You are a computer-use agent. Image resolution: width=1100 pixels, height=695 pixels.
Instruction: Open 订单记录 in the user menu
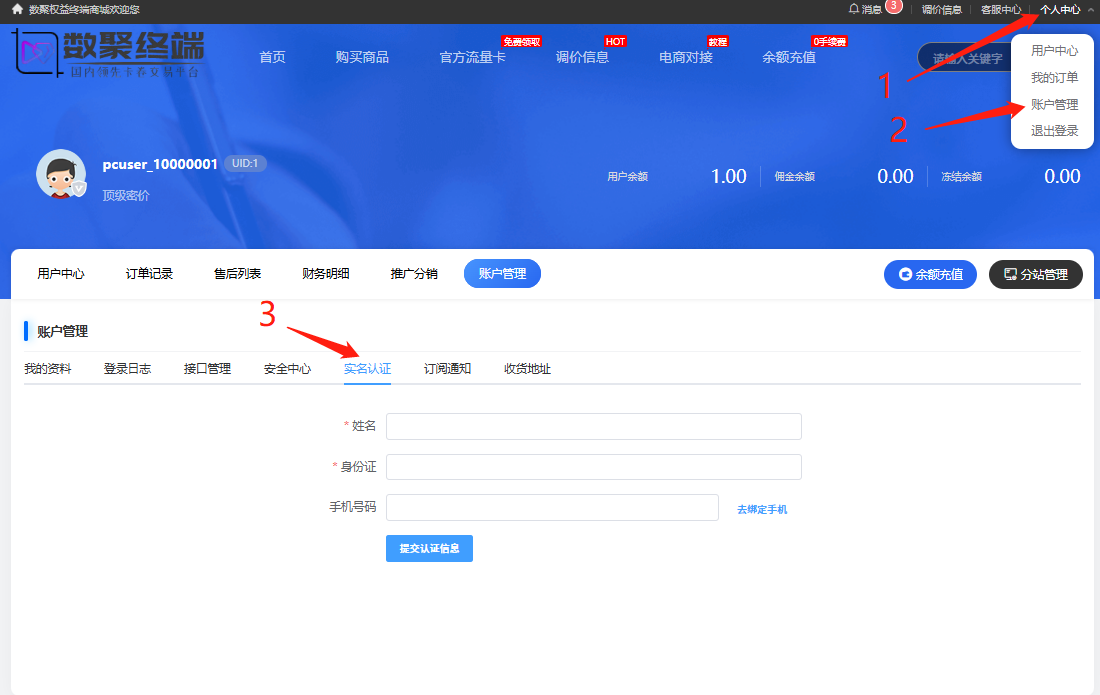tap(149, 274)
